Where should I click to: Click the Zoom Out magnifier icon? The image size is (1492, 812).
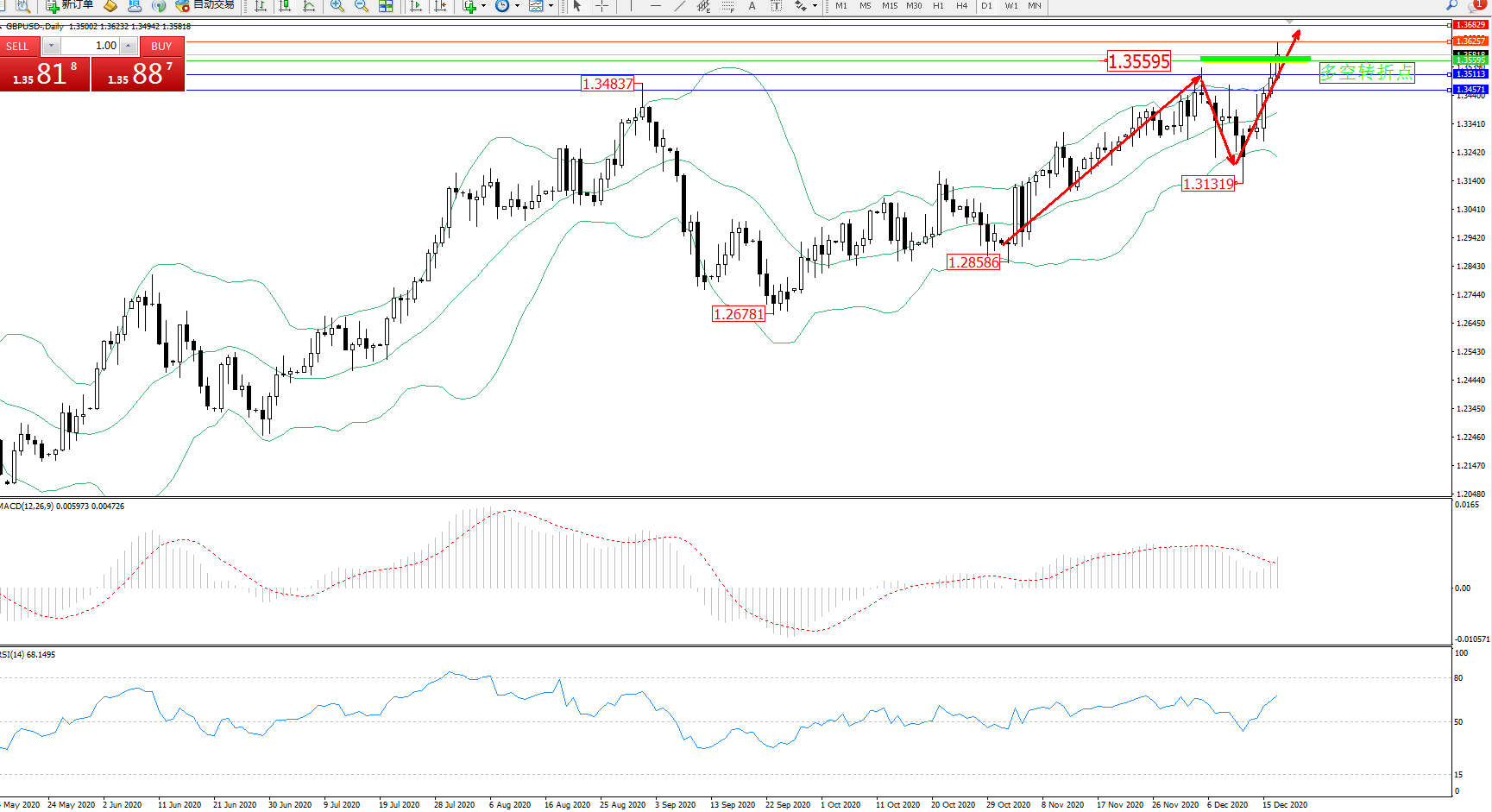coord(361,6)
